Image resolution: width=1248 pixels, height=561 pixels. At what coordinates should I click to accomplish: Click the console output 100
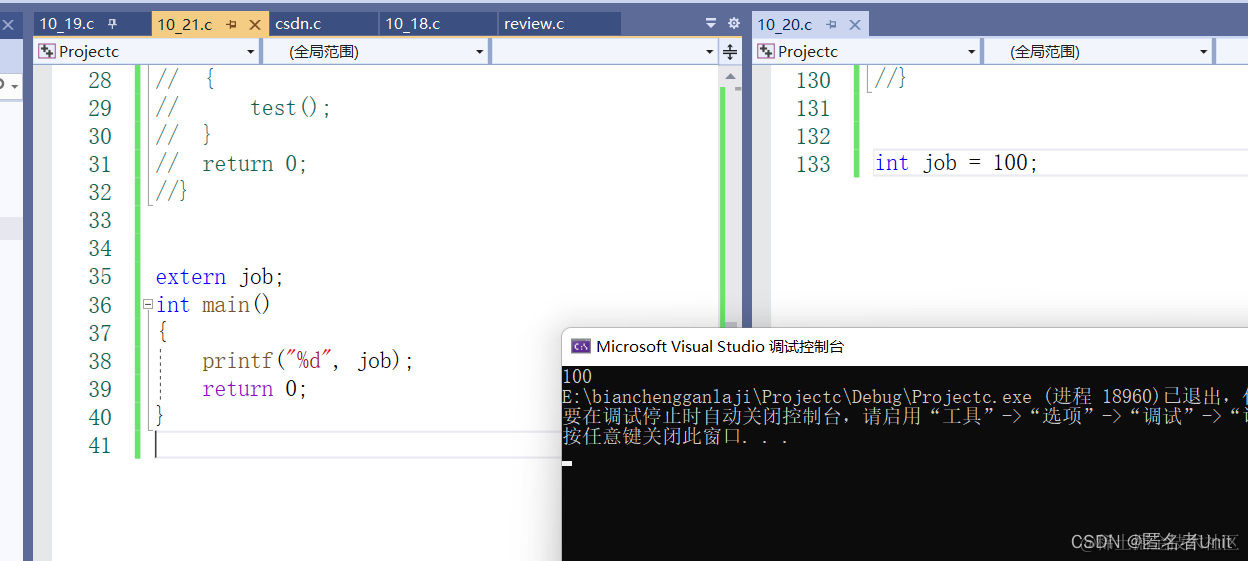click(x=577, y=377)
